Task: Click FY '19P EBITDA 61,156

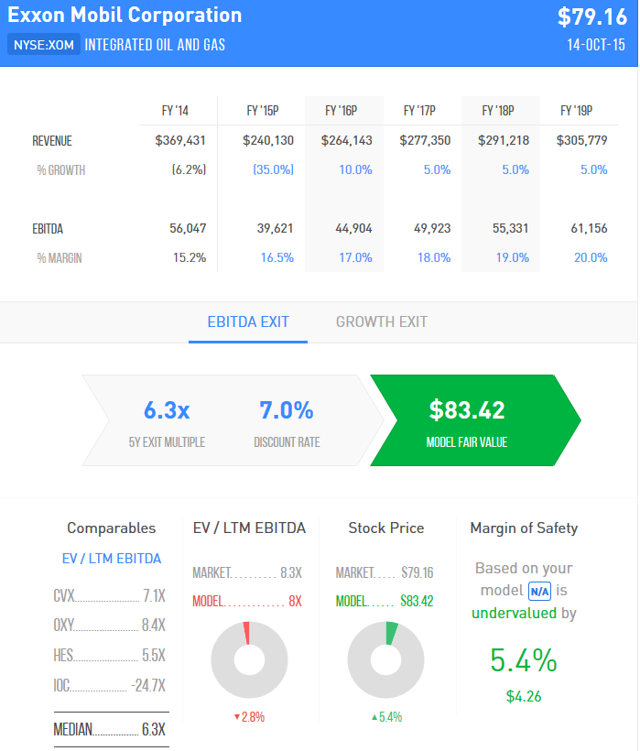Action: point(589,228)
